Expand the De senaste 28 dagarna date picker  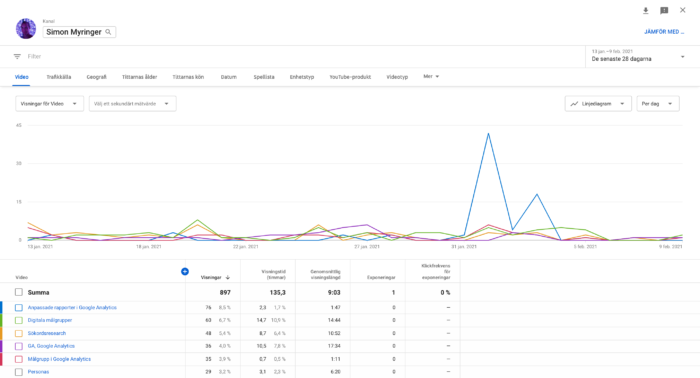coord(638,56)
